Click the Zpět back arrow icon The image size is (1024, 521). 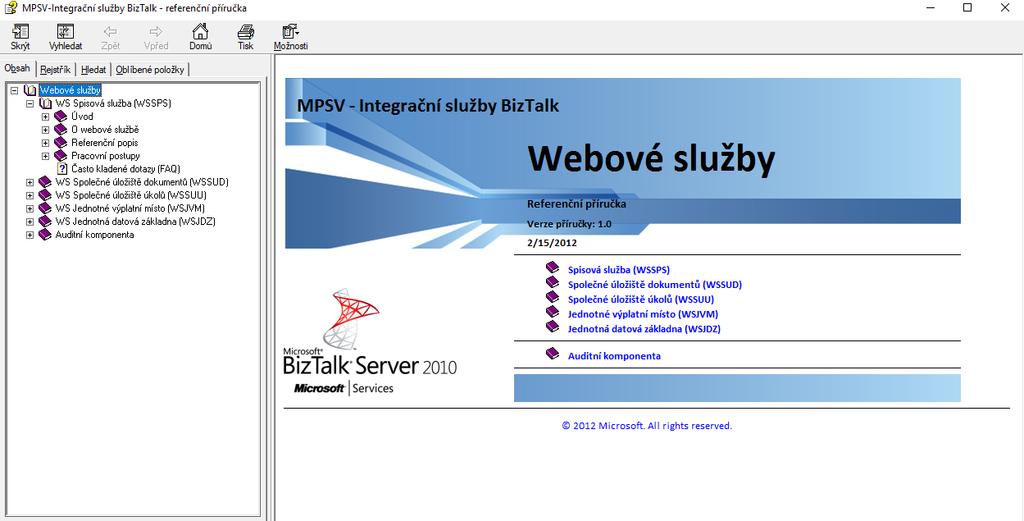point(110,31)
